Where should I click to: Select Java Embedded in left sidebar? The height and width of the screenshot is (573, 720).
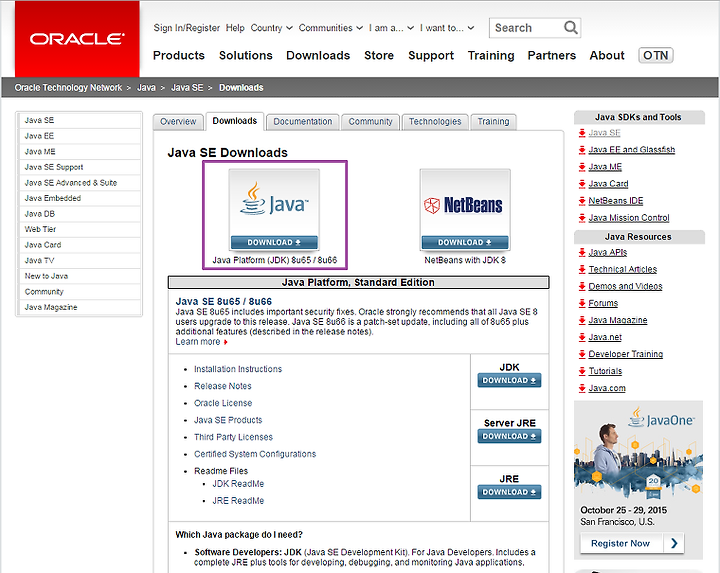[79, 198]
